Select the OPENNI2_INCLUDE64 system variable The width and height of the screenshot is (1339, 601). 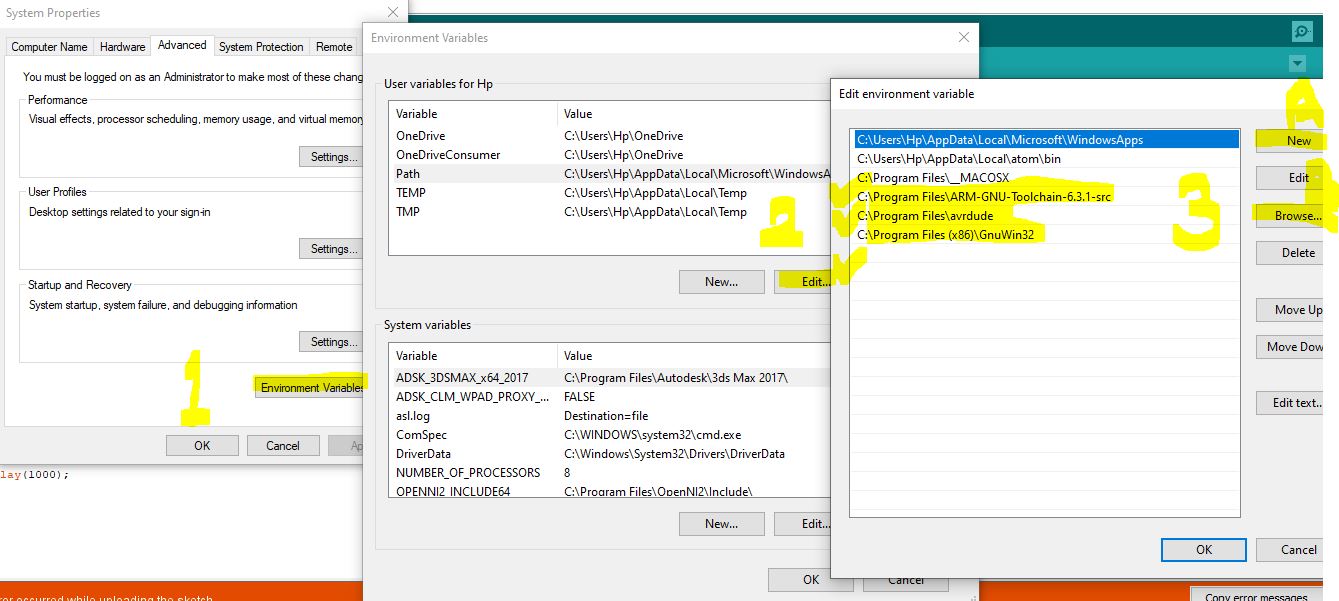610,492
